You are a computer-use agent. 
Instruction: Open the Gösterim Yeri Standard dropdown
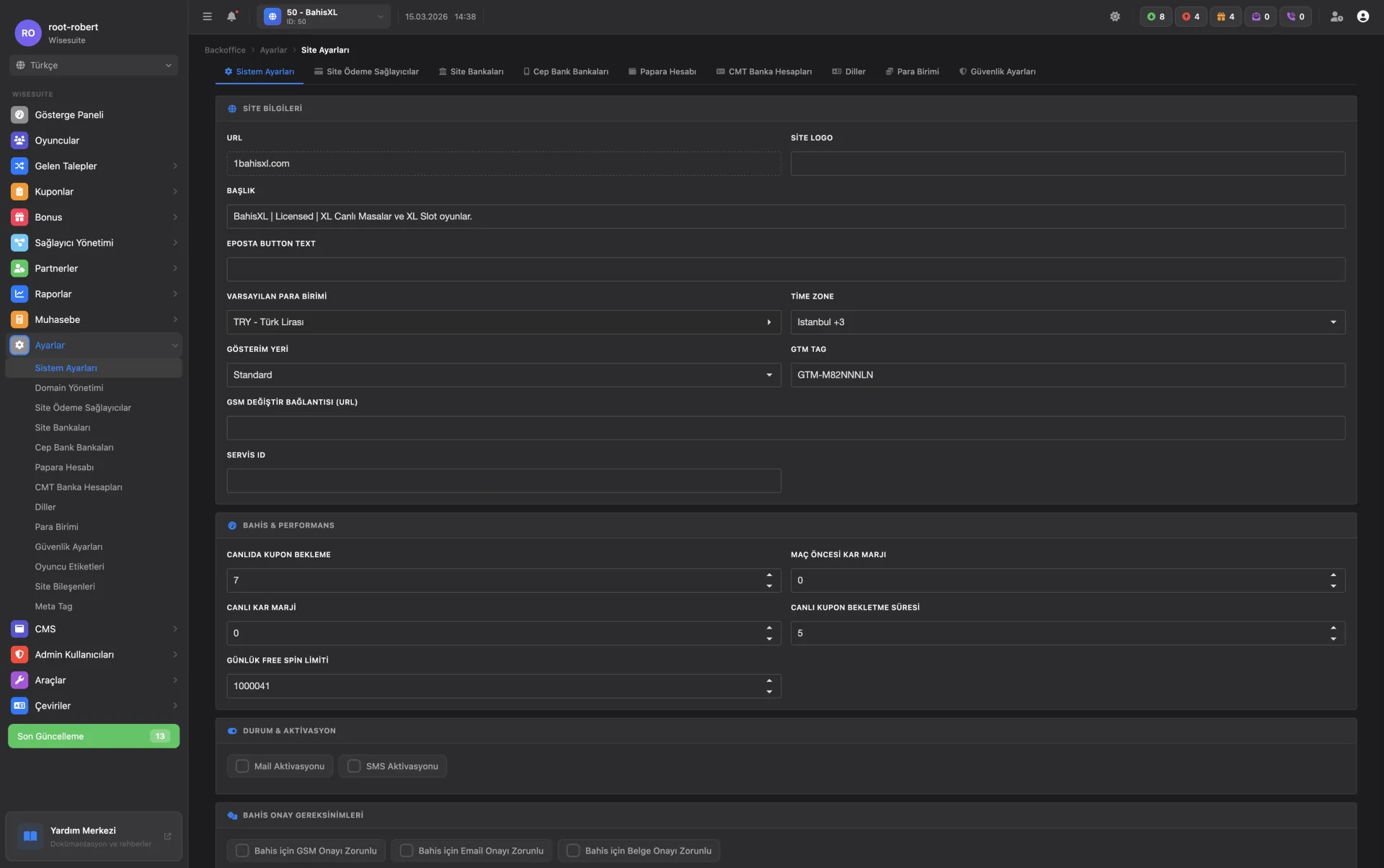coord(503,375)
